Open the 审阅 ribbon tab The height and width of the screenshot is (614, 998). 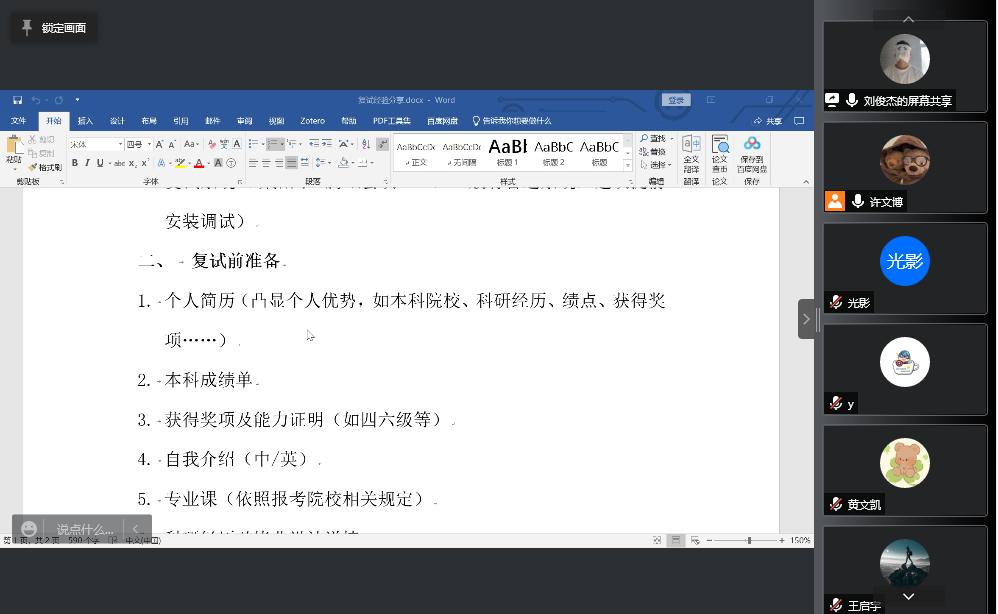pyautogui.click(x=244, y=121)
